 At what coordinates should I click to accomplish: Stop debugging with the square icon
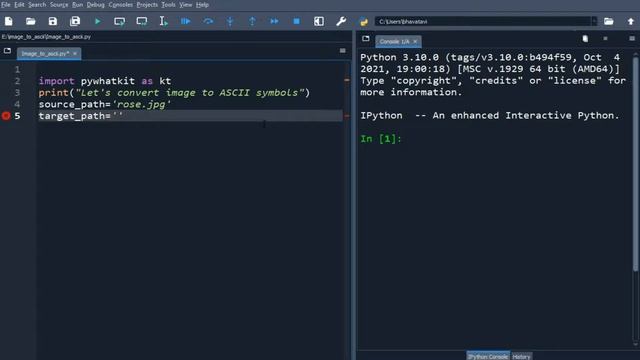(x=297, y=21)
